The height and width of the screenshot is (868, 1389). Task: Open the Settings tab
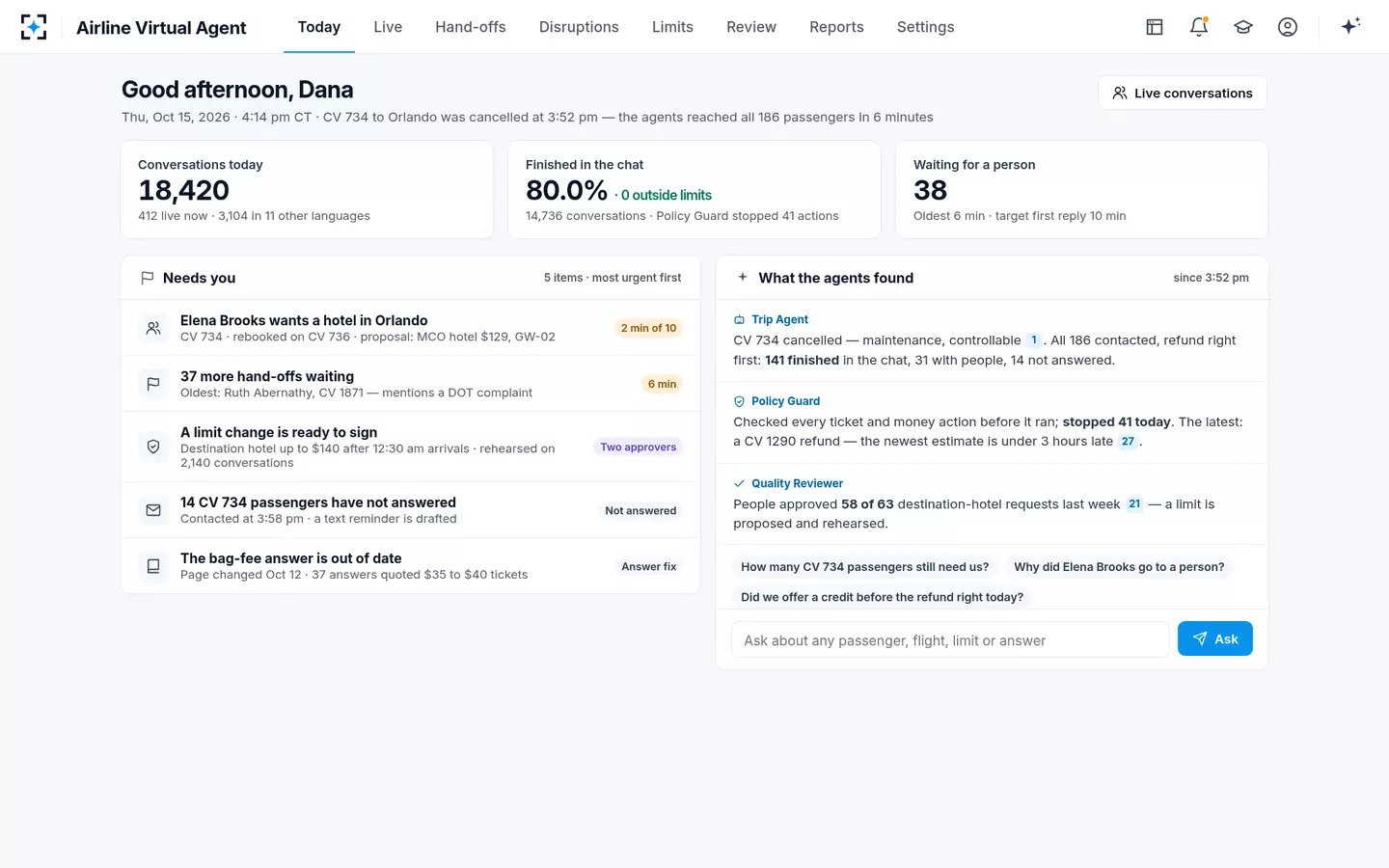coord(926,27)
